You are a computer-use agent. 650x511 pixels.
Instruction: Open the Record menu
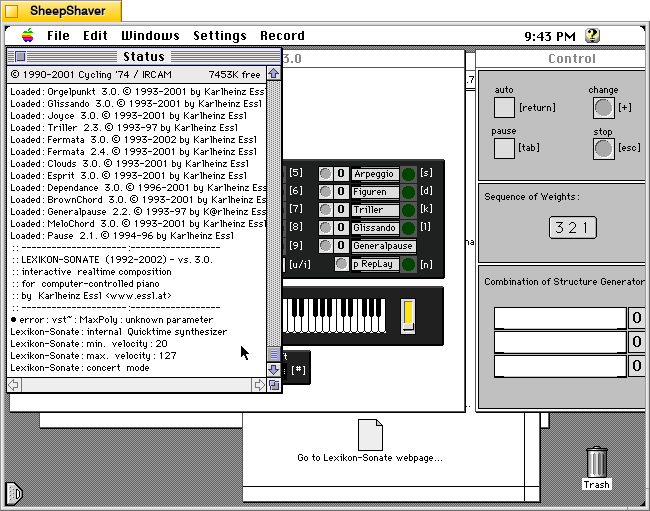coord(282,36)
